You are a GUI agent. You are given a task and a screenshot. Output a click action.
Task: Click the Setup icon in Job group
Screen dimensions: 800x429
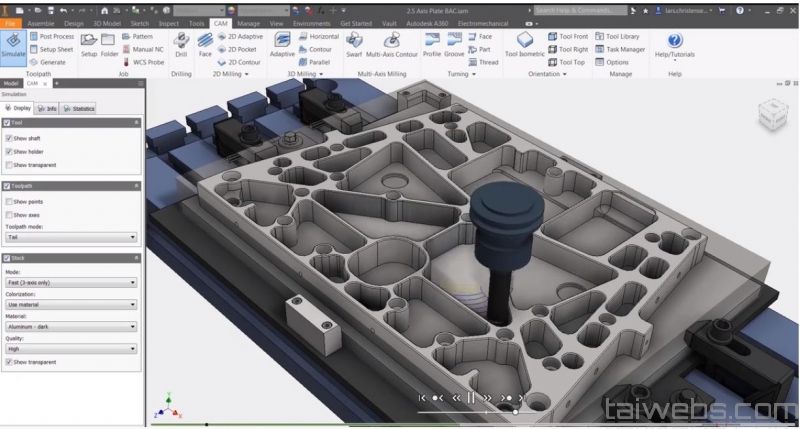tap(89, 44)
